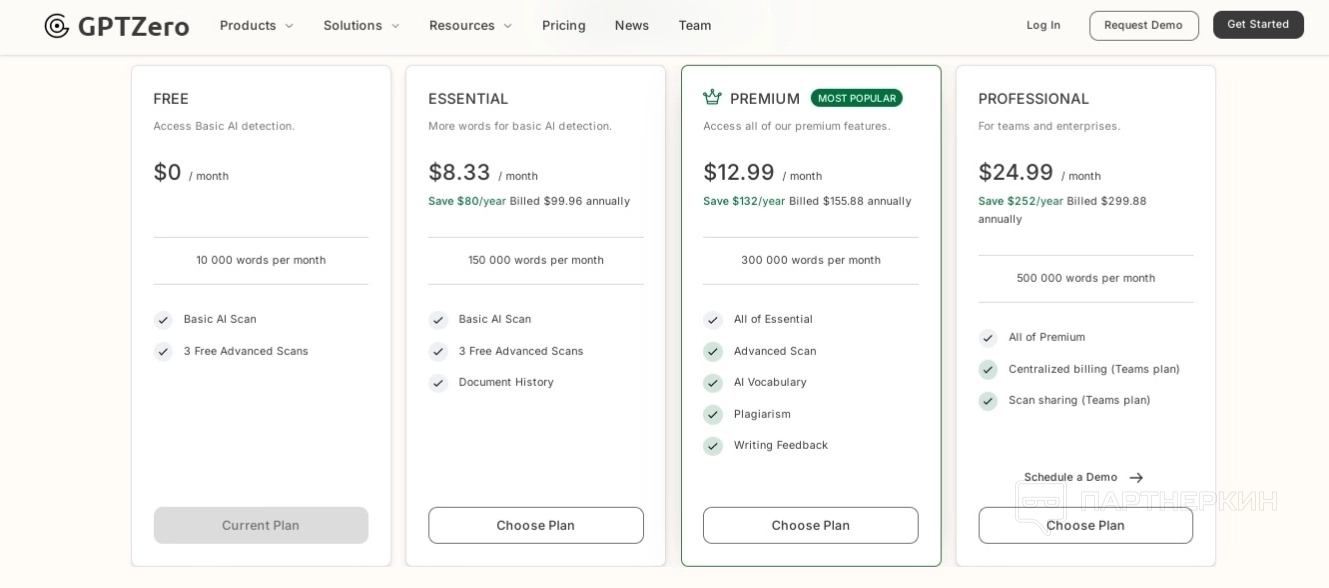Choose the Premium plan
The width and height of the screenshot is (1329, 588).
coord(810,526)
